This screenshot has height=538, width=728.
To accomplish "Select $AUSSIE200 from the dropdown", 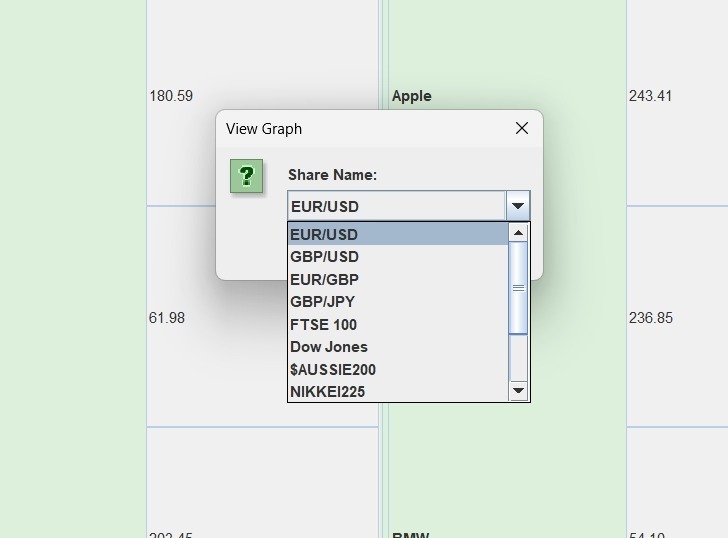I will pyautogui.click(x=398, y=369).
